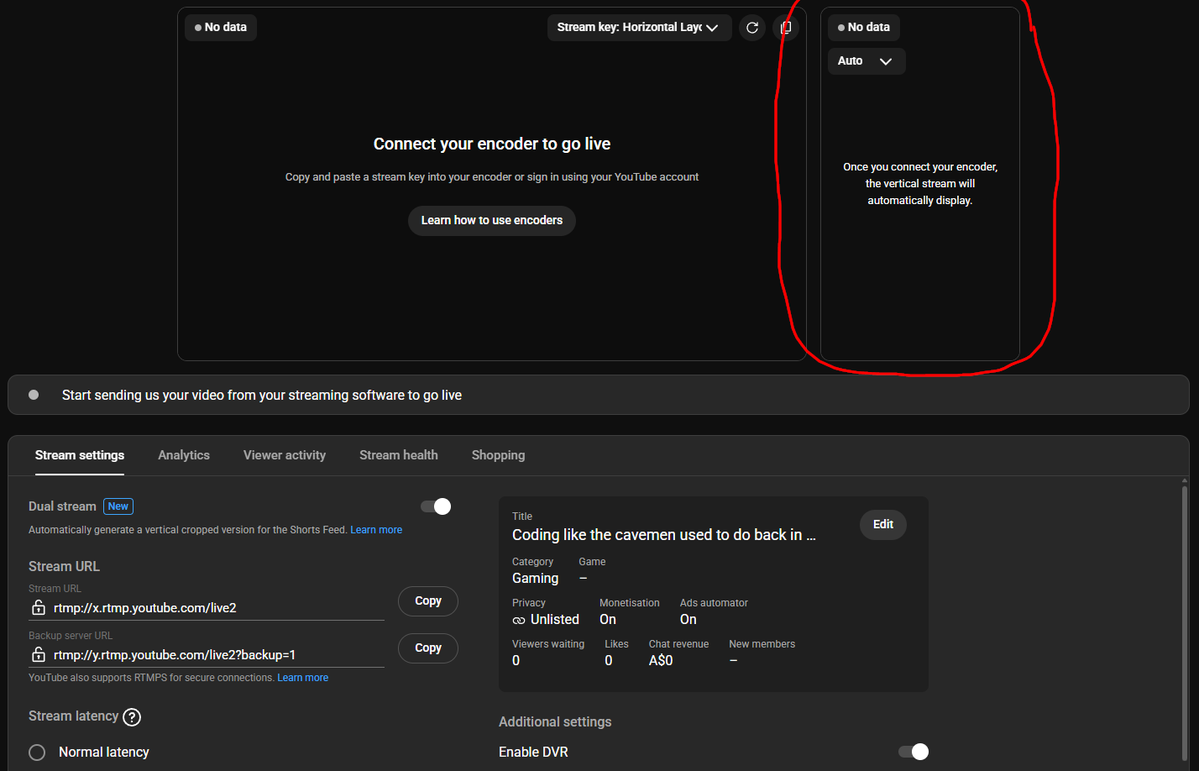Viewport: 1199px width, 771px height.
Task: Open the Auto dropdown in vertical preview
Action: point(866,61)
